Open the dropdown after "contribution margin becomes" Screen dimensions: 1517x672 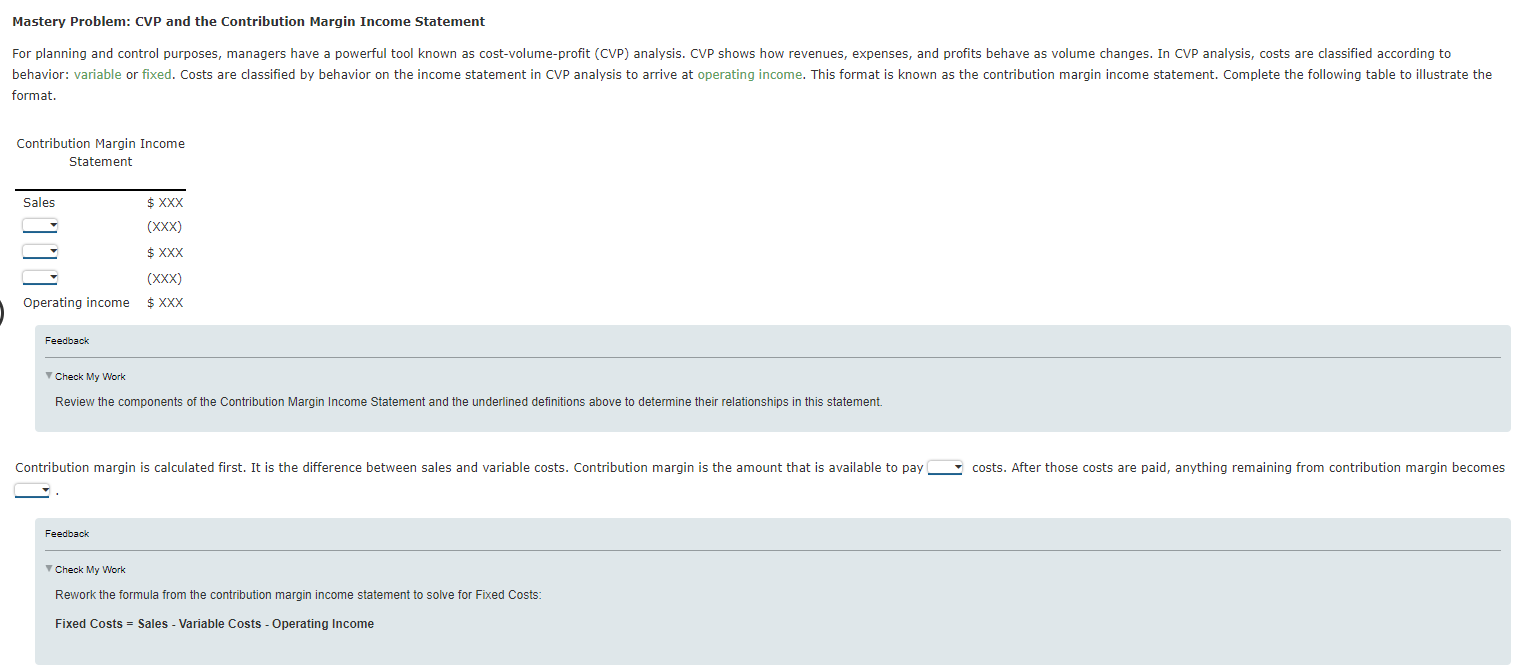pos(31,490)
